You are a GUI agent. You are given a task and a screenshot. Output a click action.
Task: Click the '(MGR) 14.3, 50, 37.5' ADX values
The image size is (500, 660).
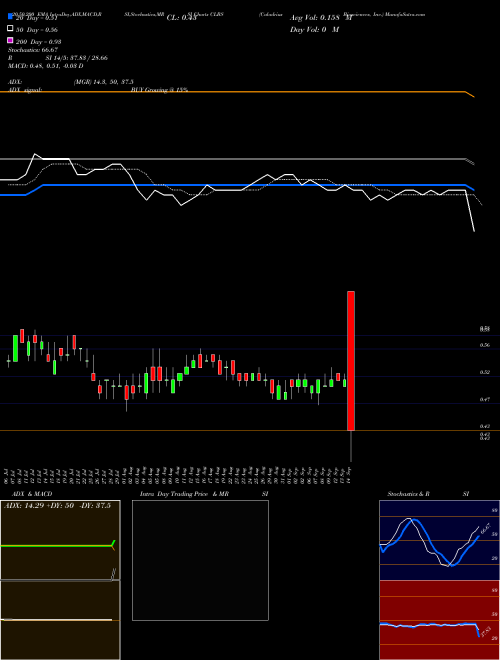point(104,82)
